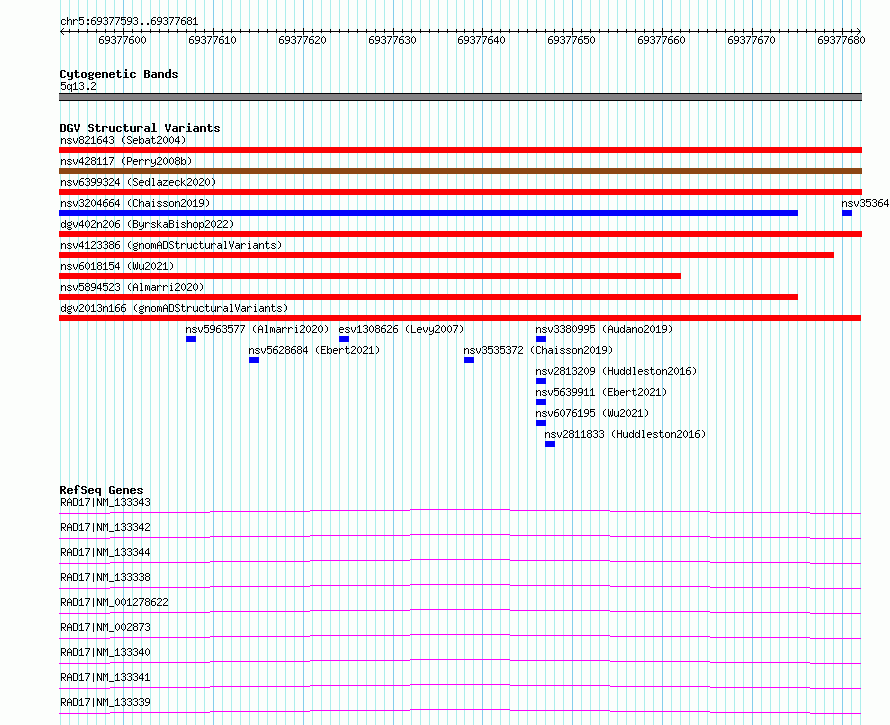The height and width of the screenshot is (725, 890).
Task: Click the blue nsv2813209 (Huddleston2016) marker
Action: 541,381
